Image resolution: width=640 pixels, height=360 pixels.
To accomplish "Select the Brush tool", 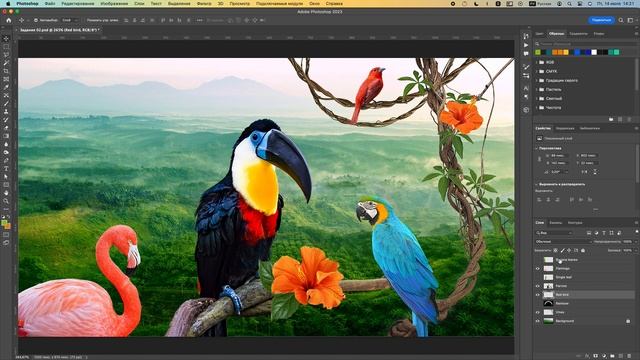I will [6, 104].
